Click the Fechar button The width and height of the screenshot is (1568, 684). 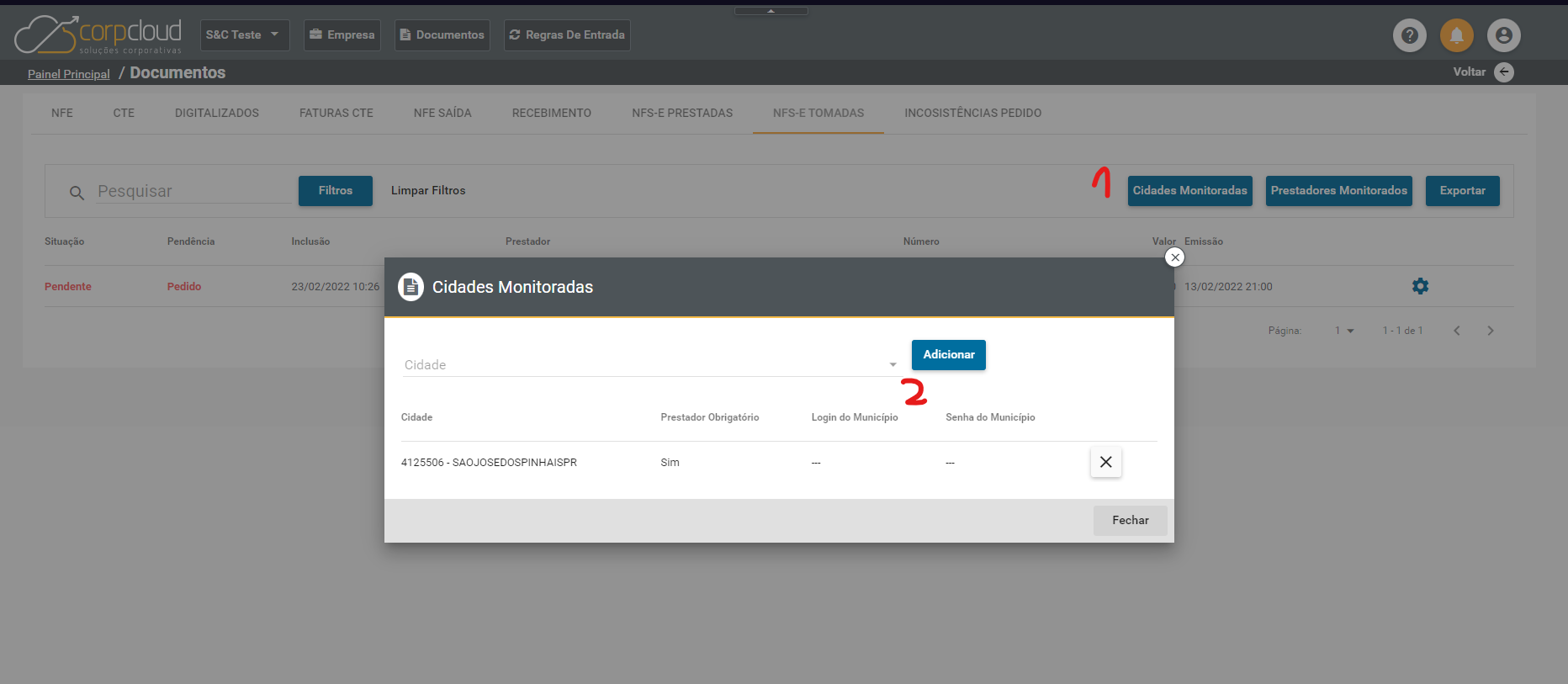pyautogui.click(x=1131, y=521)
